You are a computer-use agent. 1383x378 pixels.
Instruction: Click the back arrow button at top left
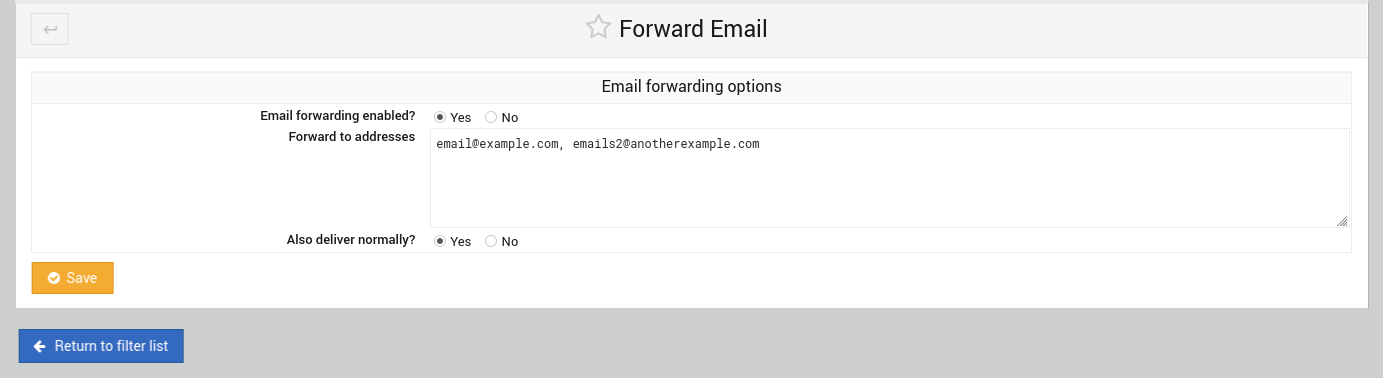50,29
